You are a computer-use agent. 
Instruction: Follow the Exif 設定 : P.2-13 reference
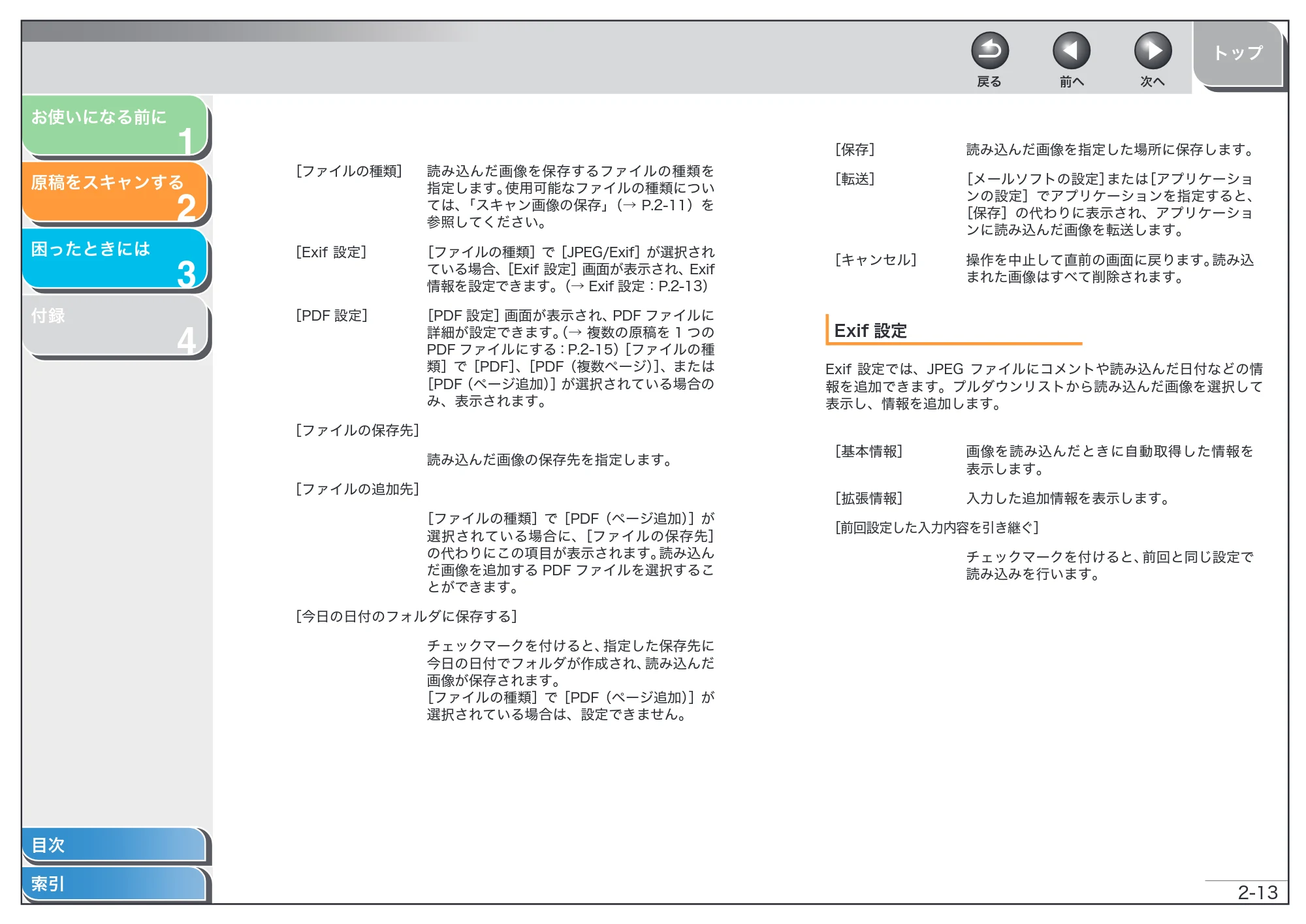click(x=639, y=286)
